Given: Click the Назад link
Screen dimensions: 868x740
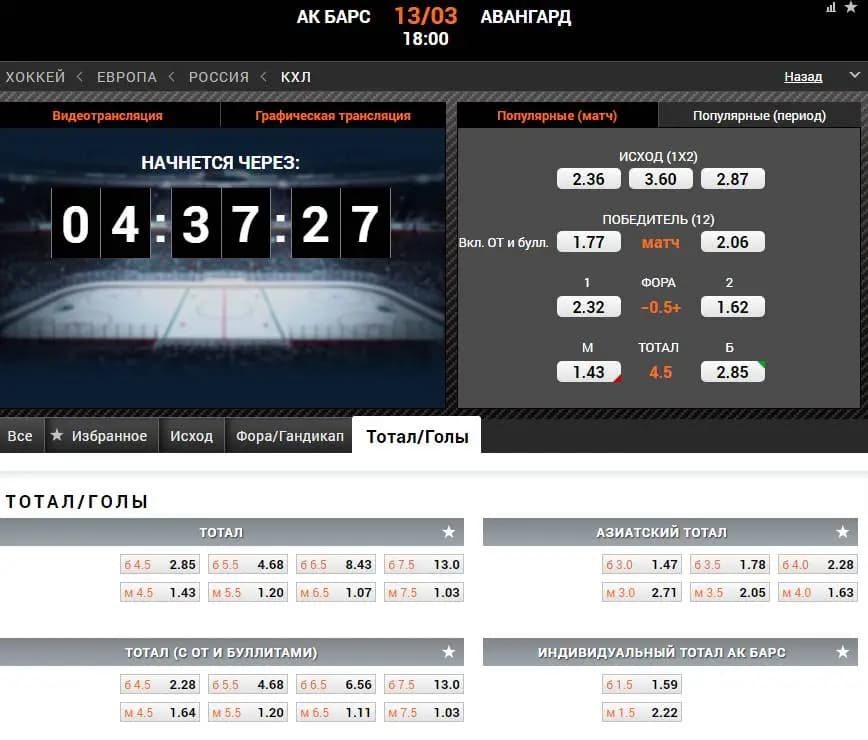Looking at the screenshot, I should [803, 77].
